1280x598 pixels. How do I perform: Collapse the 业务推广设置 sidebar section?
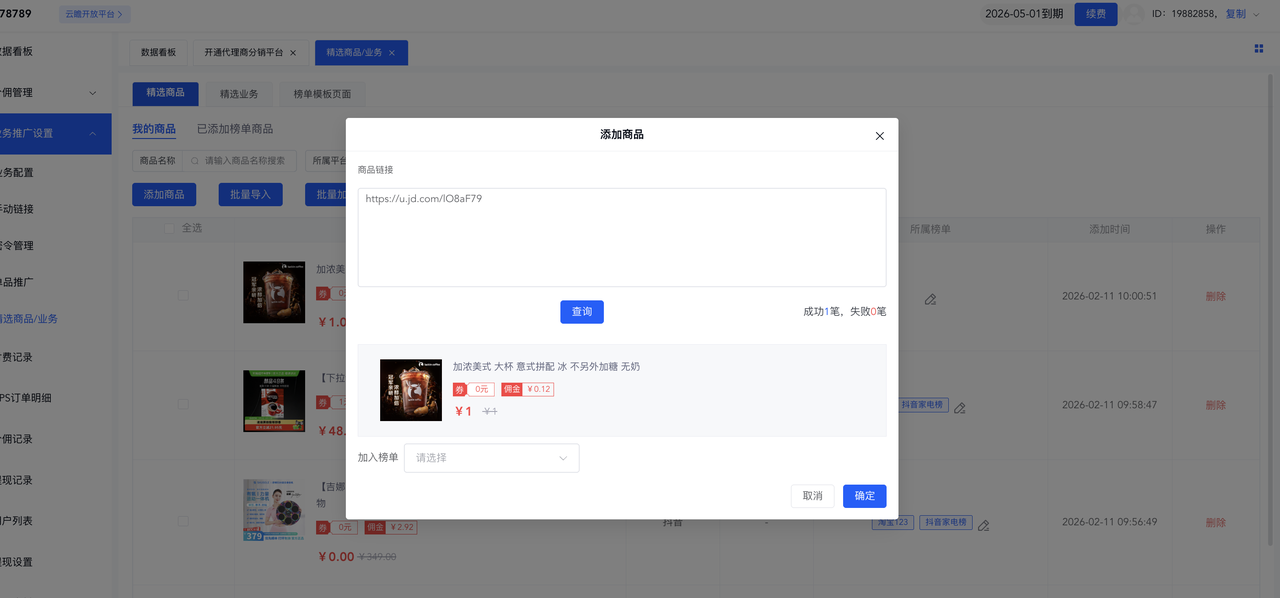[x=92, y=133]
